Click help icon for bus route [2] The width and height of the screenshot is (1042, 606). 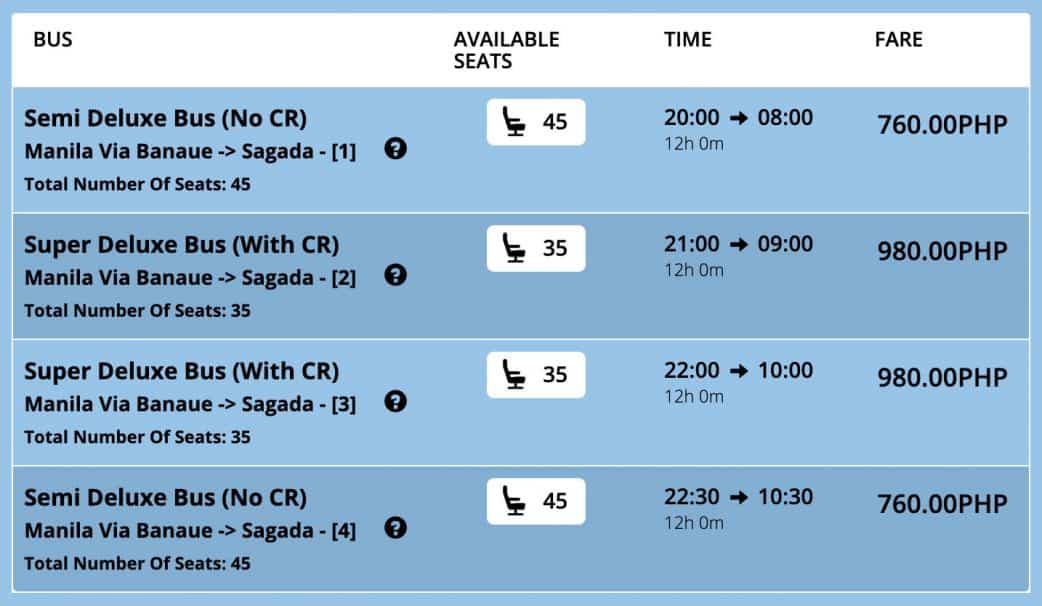click(395, 275)
